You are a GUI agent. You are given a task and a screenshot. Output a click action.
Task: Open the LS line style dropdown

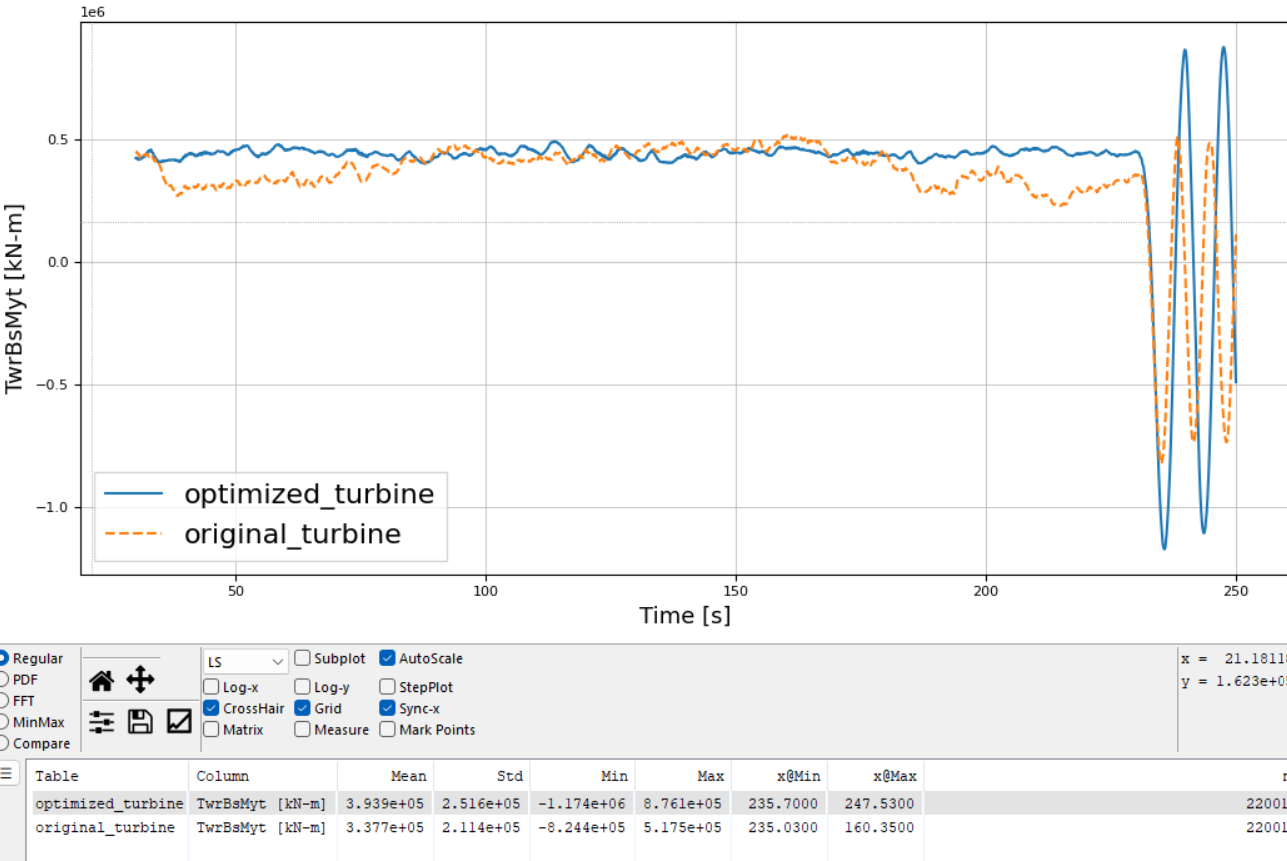click(246, 661)
